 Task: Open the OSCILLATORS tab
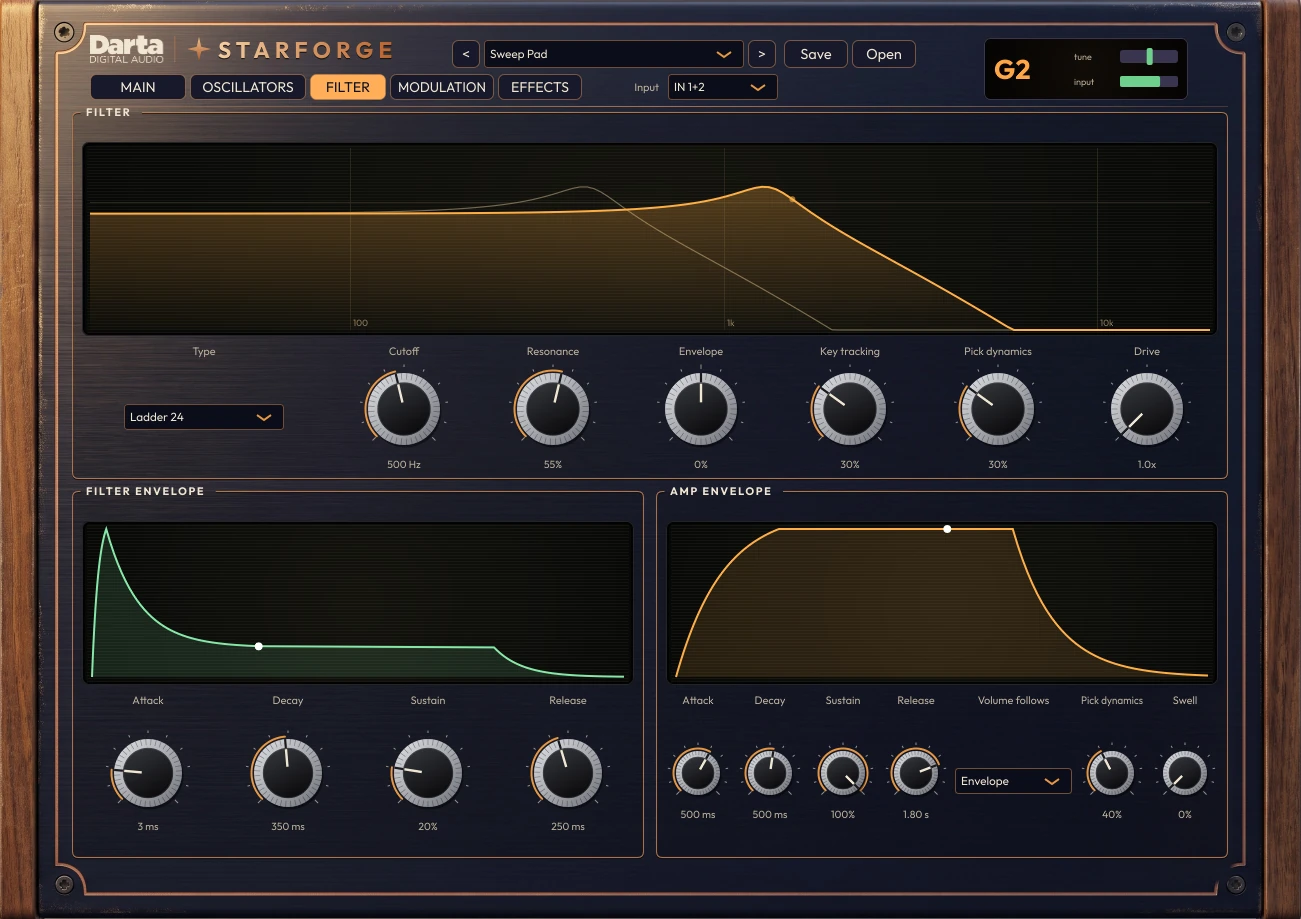(x=248, y=87)
